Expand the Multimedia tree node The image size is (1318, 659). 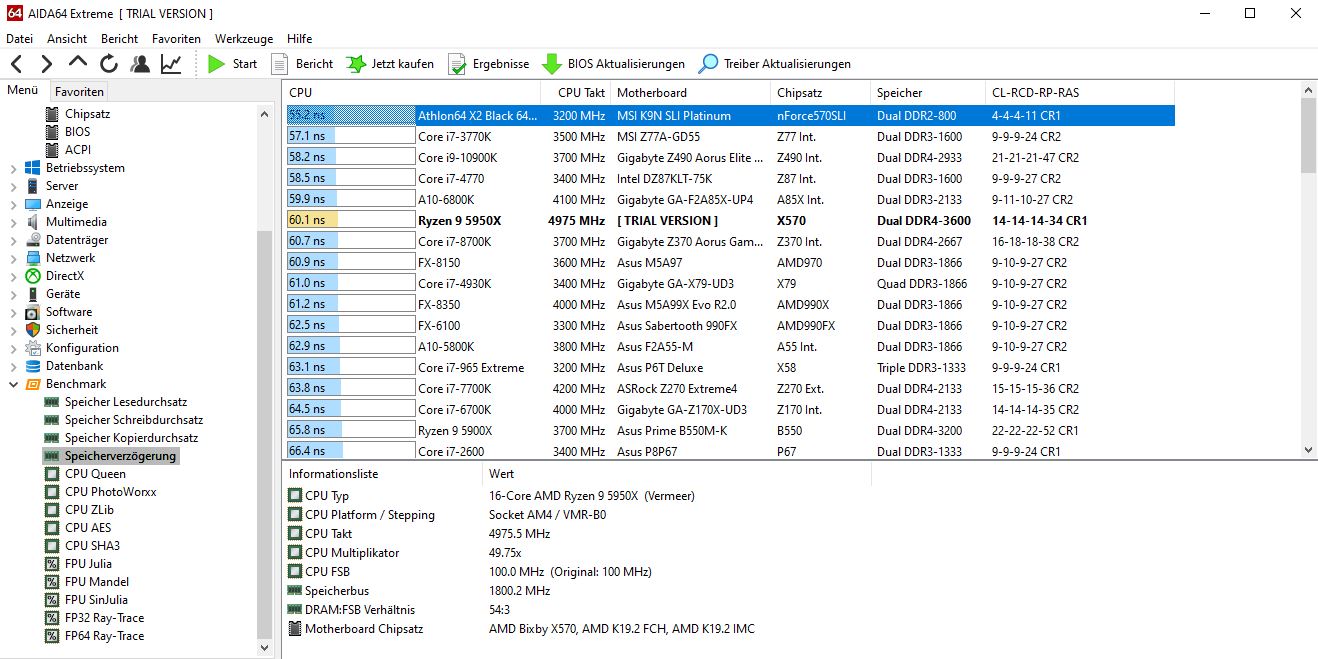[x=13, y=222]
